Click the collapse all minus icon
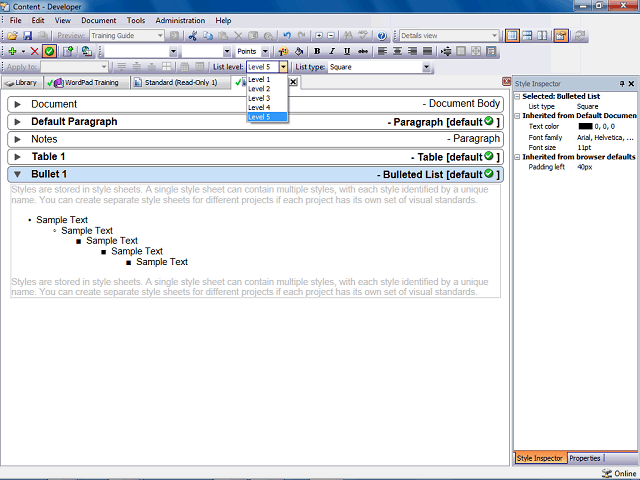 point(331,36)
